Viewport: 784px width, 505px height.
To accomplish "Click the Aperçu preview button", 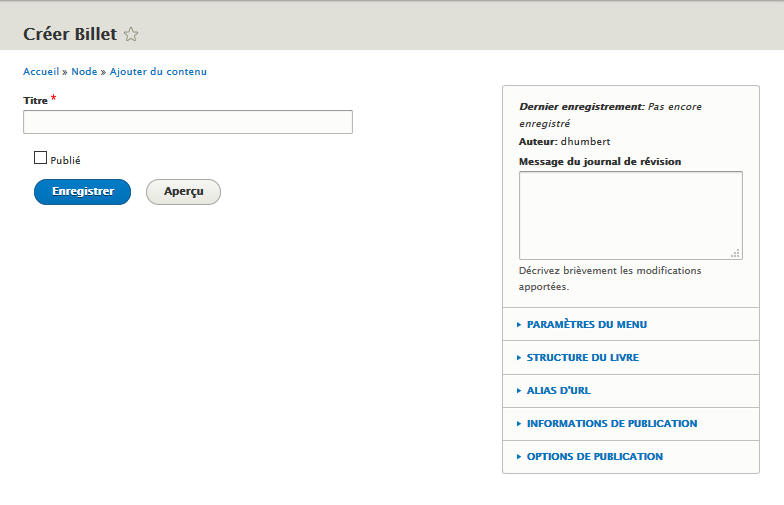I will click(x=183, y=191).
